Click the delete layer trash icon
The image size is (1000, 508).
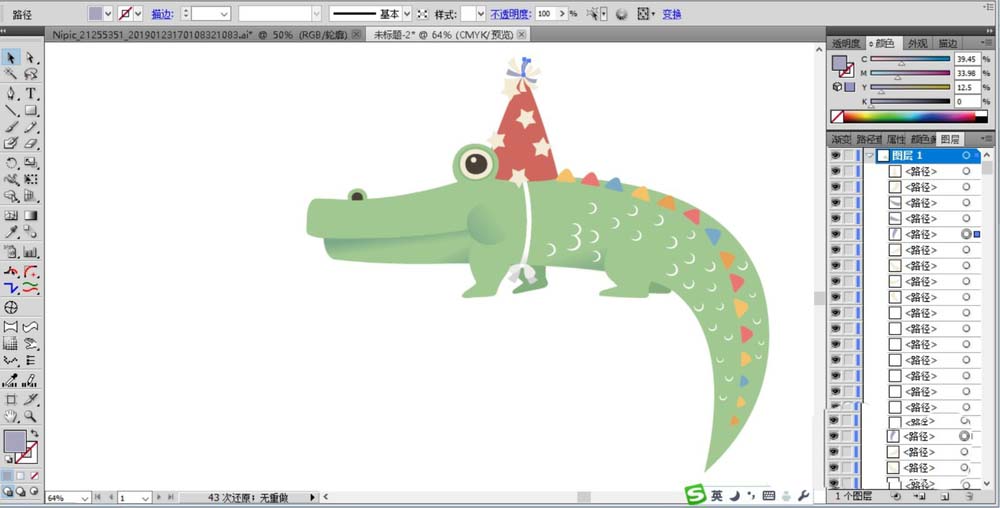[970, 496]
